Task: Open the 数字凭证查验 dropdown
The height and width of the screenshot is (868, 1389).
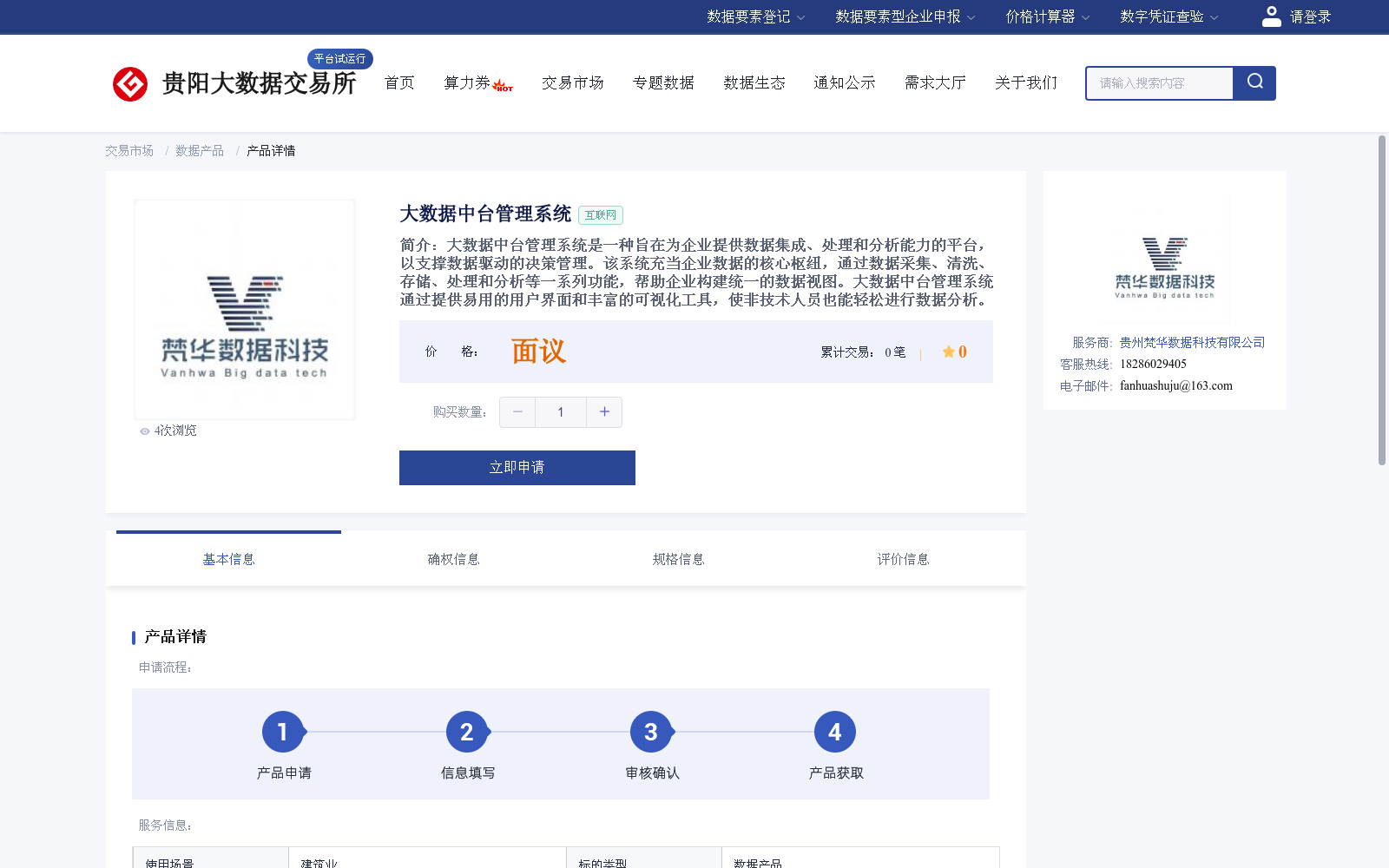Action: [1168, 16]
